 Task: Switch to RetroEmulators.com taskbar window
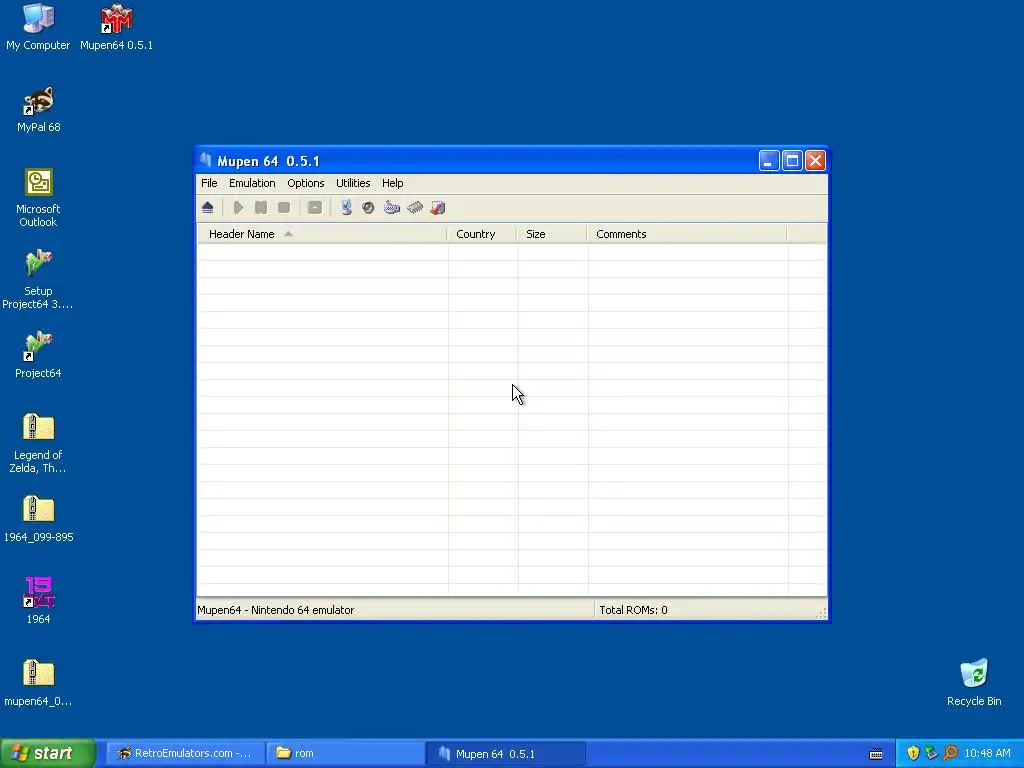(x=185, y=753)
